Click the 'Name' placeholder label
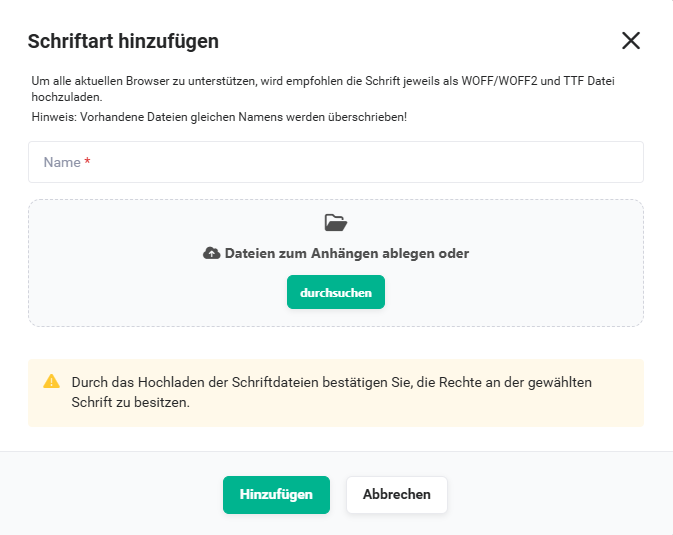Screen dimensions: 673x535 pyautogui.click(x=62, y=162)
